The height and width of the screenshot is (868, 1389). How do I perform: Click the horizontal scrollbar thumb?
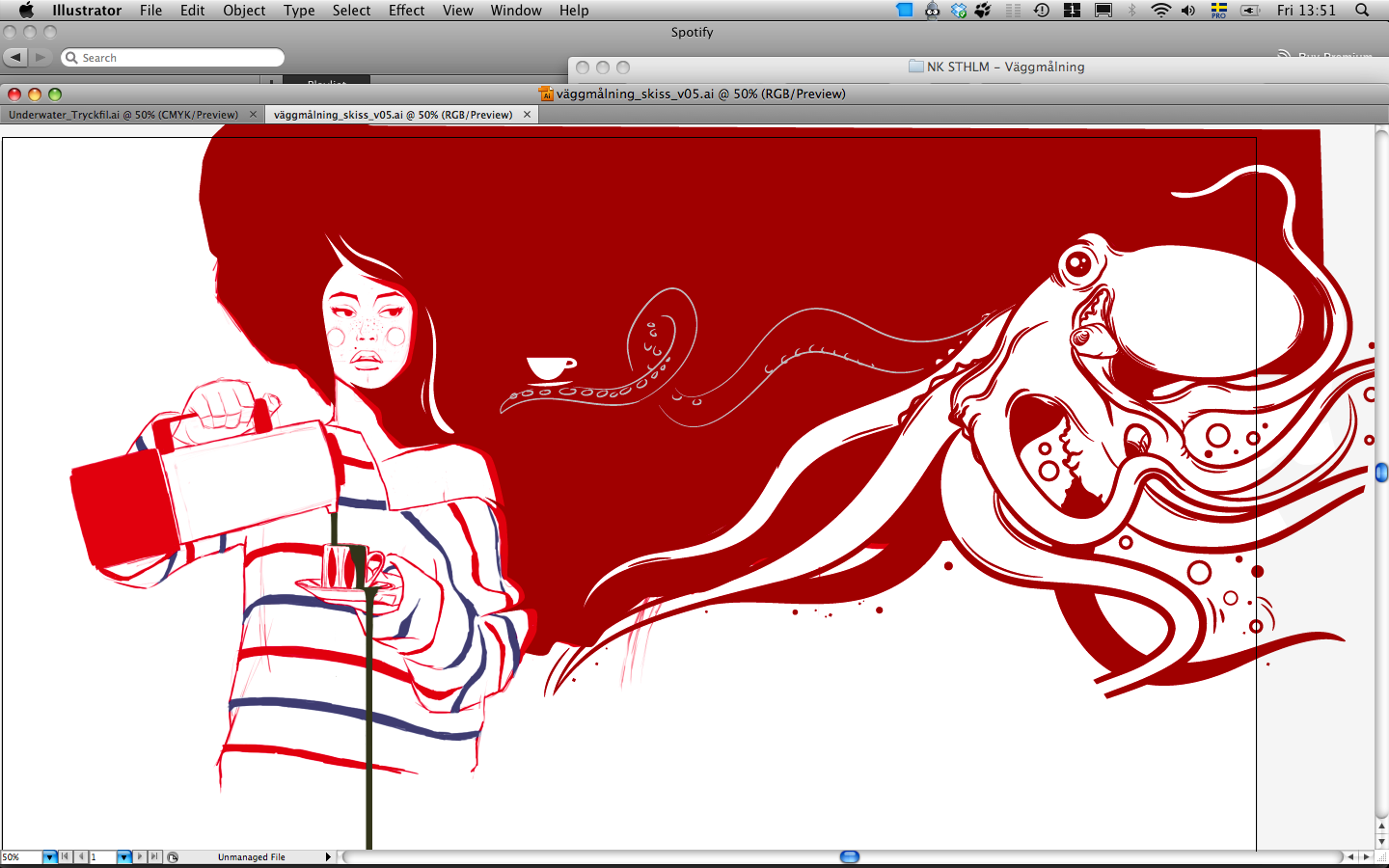(850, 856)
